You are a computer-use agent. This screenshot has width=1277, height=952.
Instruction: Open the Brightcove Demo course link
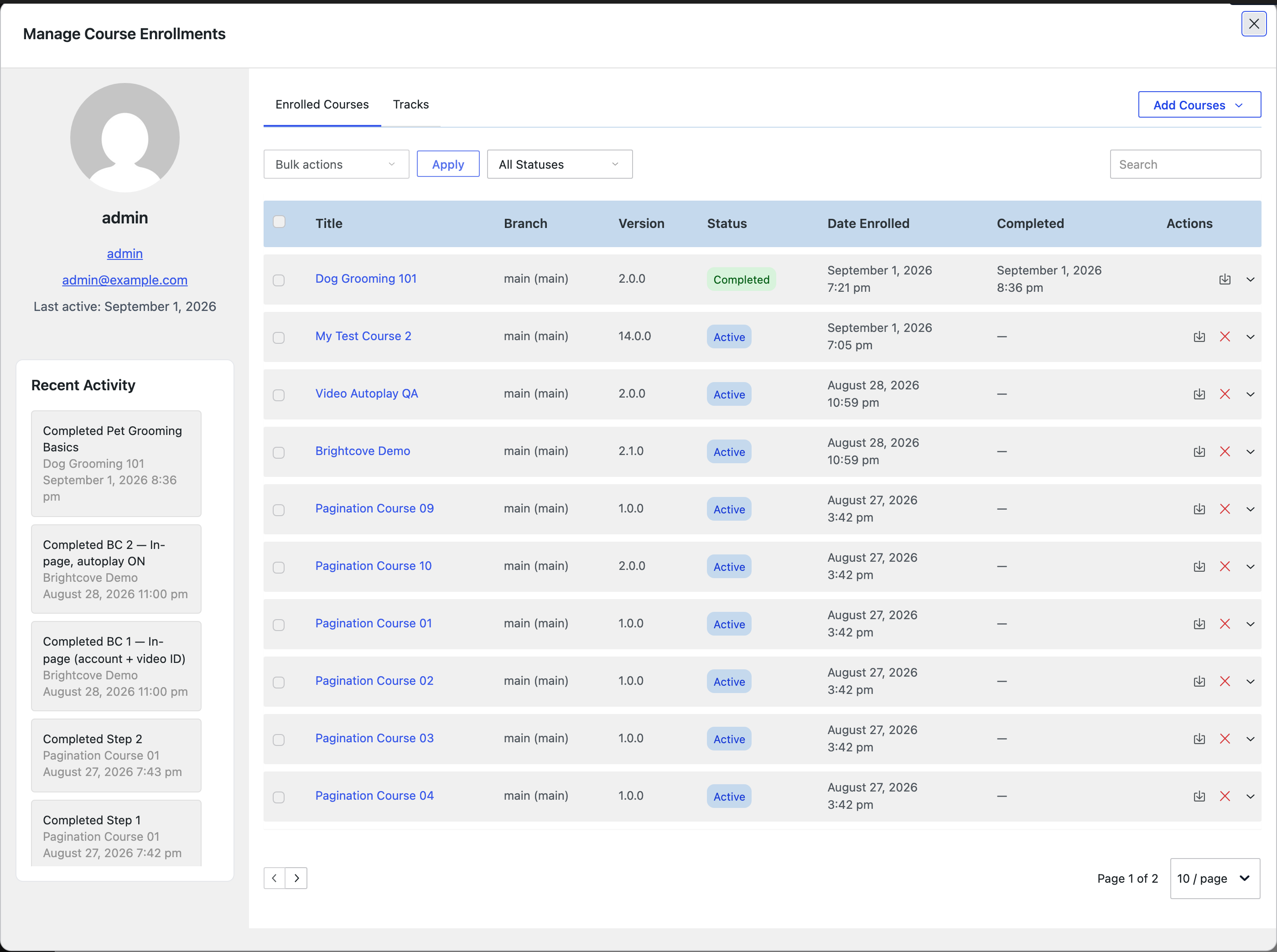(363, 450)
